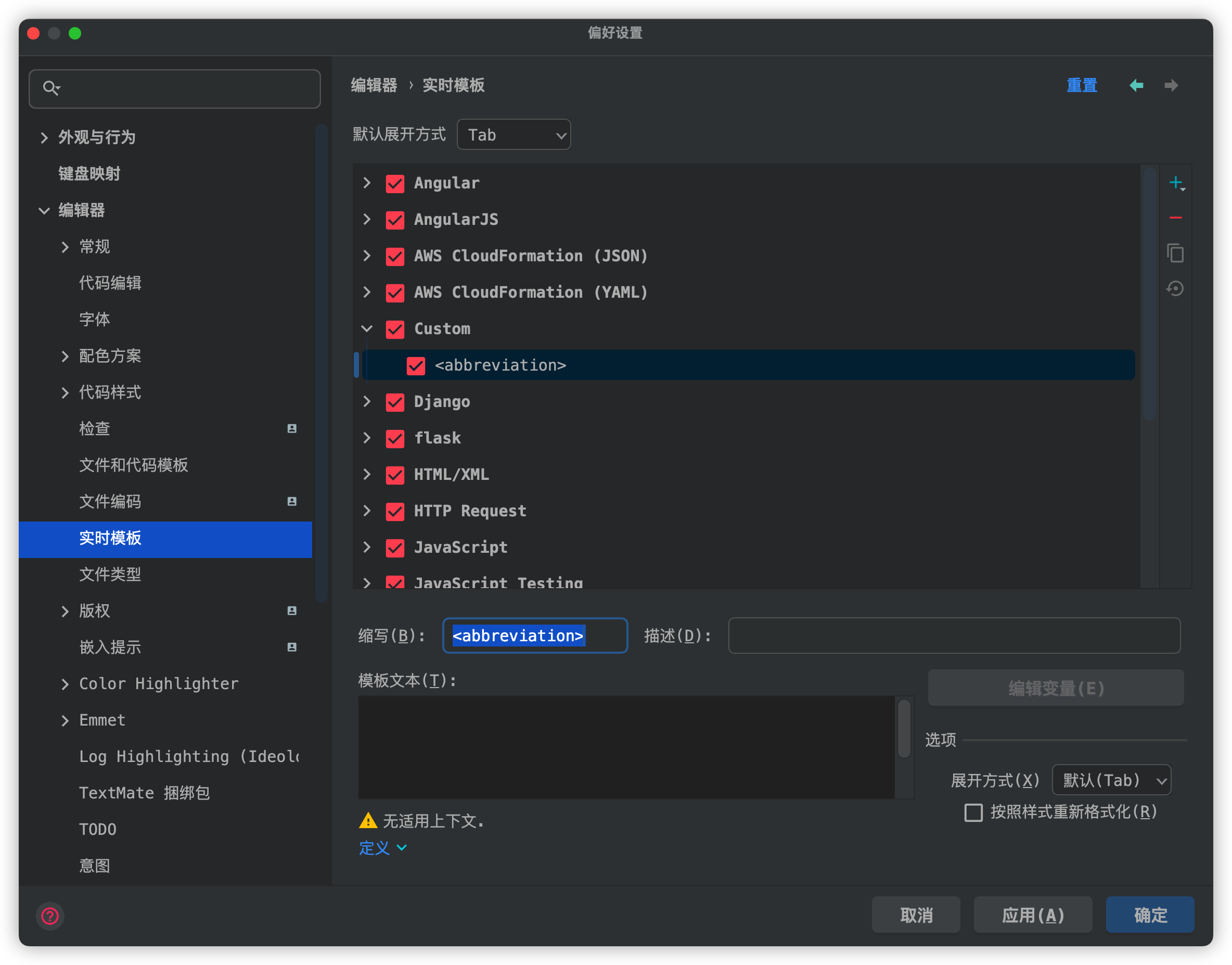The image size is (1232, 965).
Task: Expand the JavaScript template group
Action: [367, 548]
